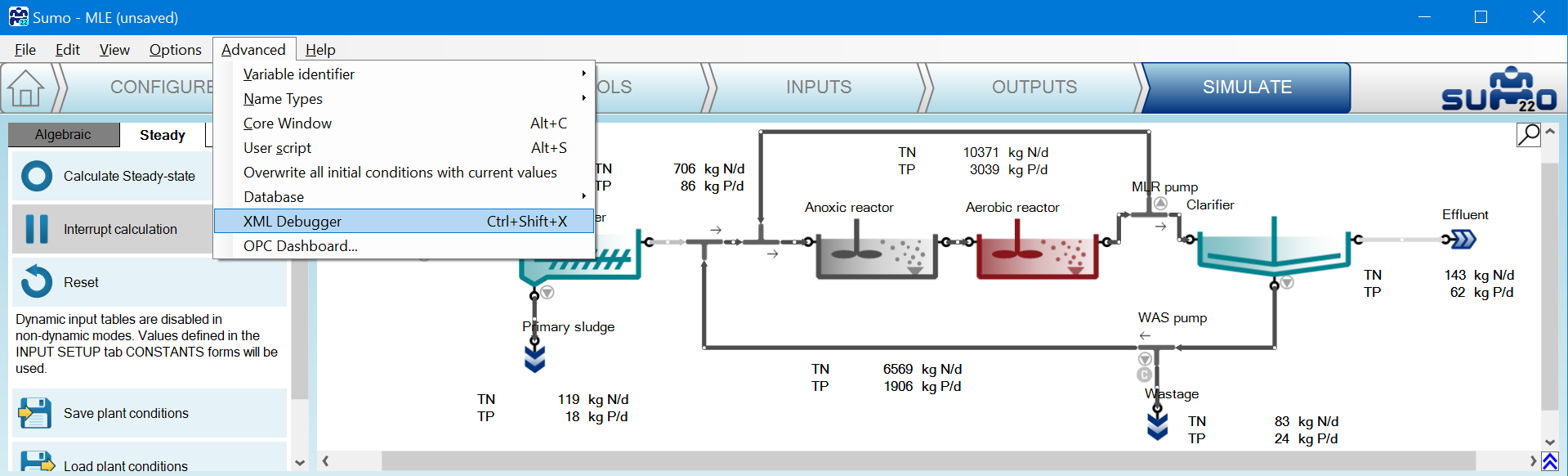Click the Load plant conditions button
The image size is (1568, 476).
coord(126,465)
